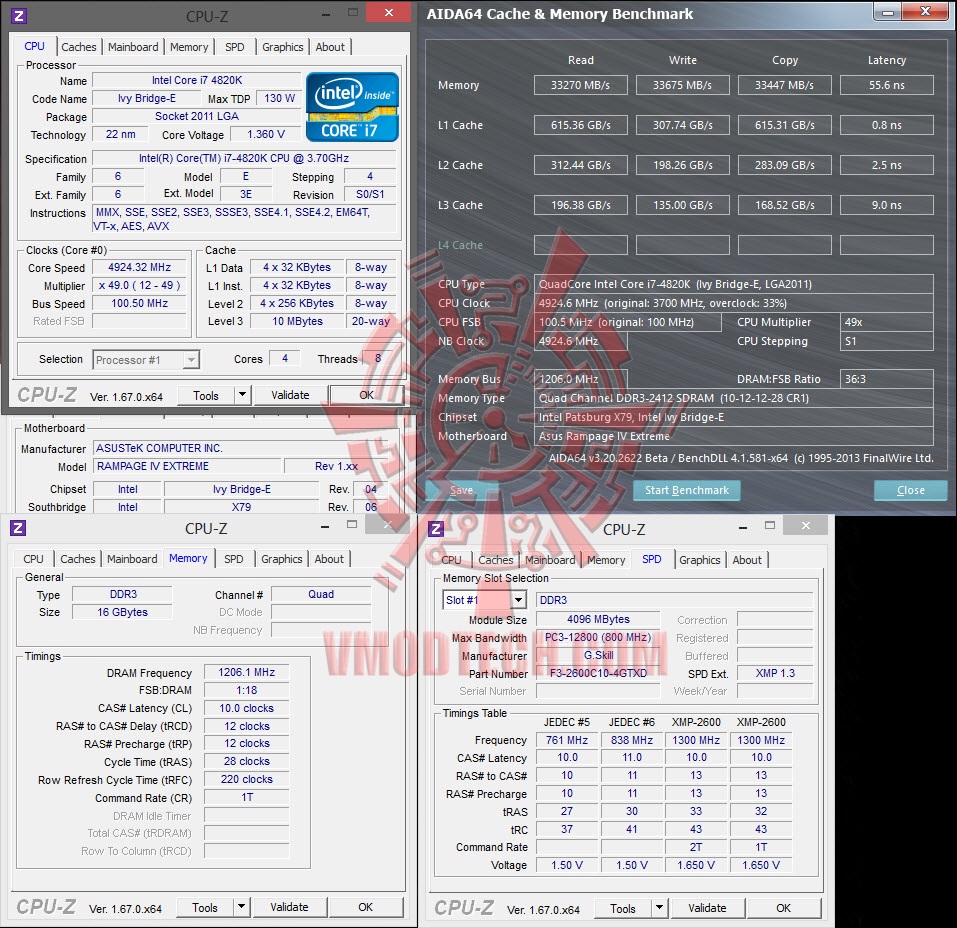Click DRAM:FSB Ratio value 36:3
The width and height of the screenshot is (957, 928).
click(x=887, y=379)
